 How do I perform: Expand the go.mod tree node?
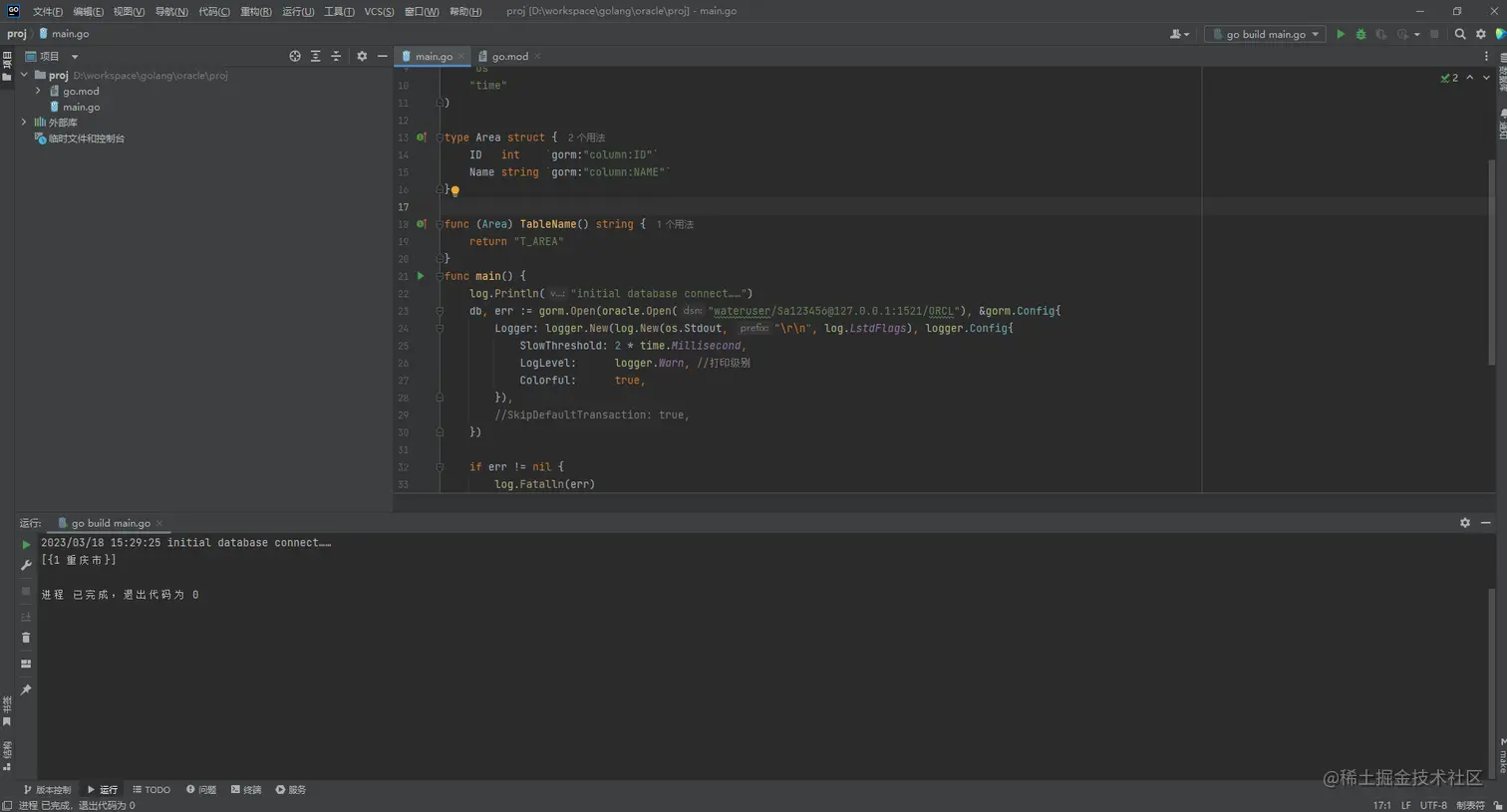38,91
